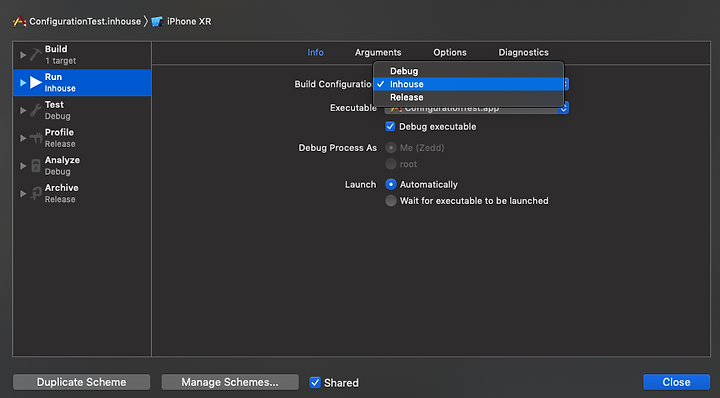720x398 pixels.
Task: Select the Automatically launch radio button
Action: [x=391, y=184]
